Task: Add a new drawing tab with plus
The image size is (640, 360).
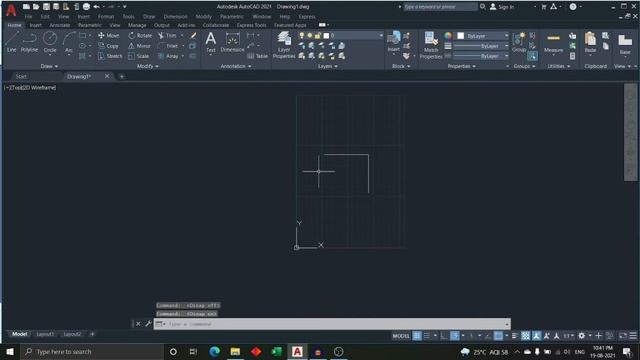Action: 121,76
